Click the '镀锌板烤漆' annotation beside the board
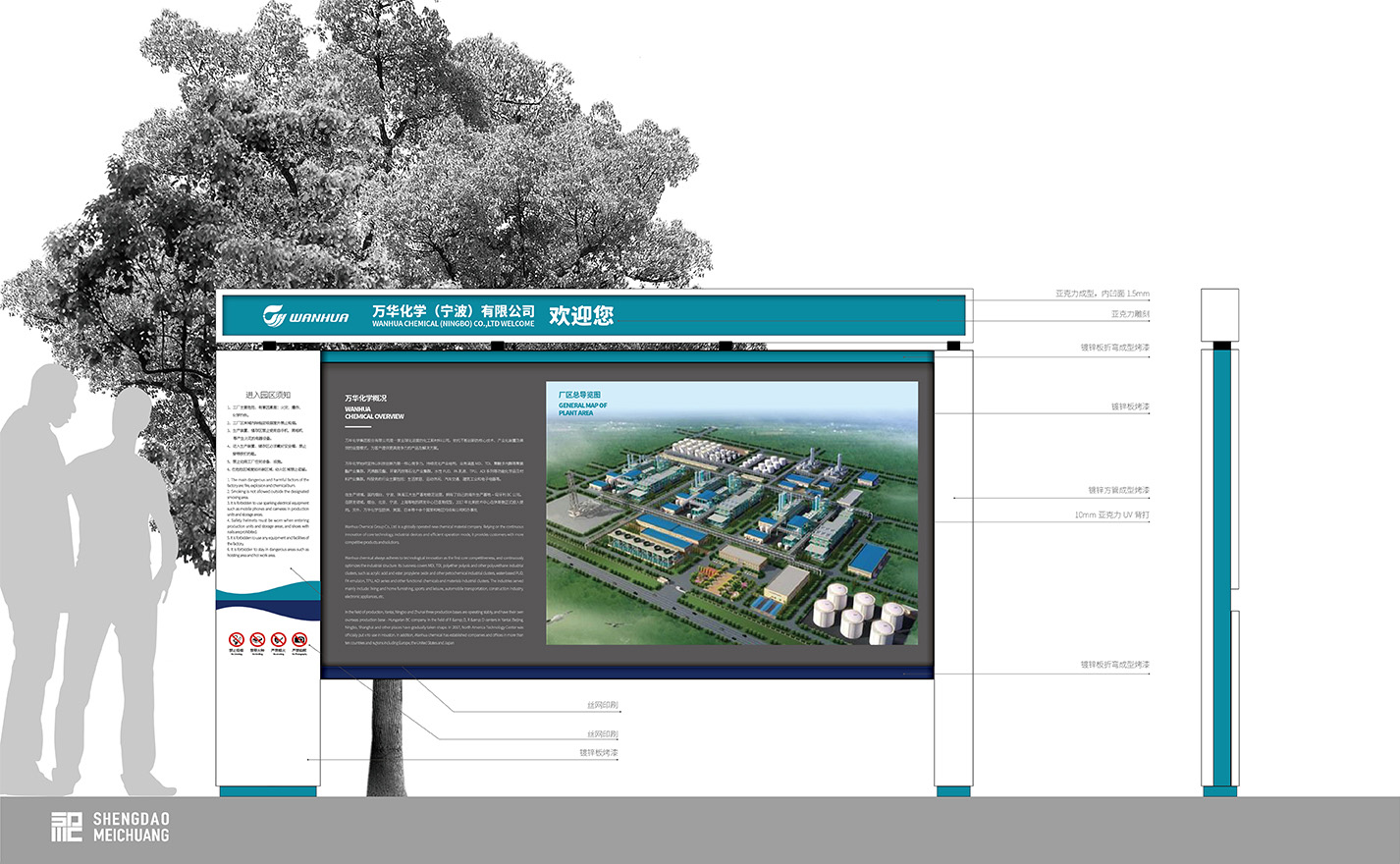 point(1130,406)
